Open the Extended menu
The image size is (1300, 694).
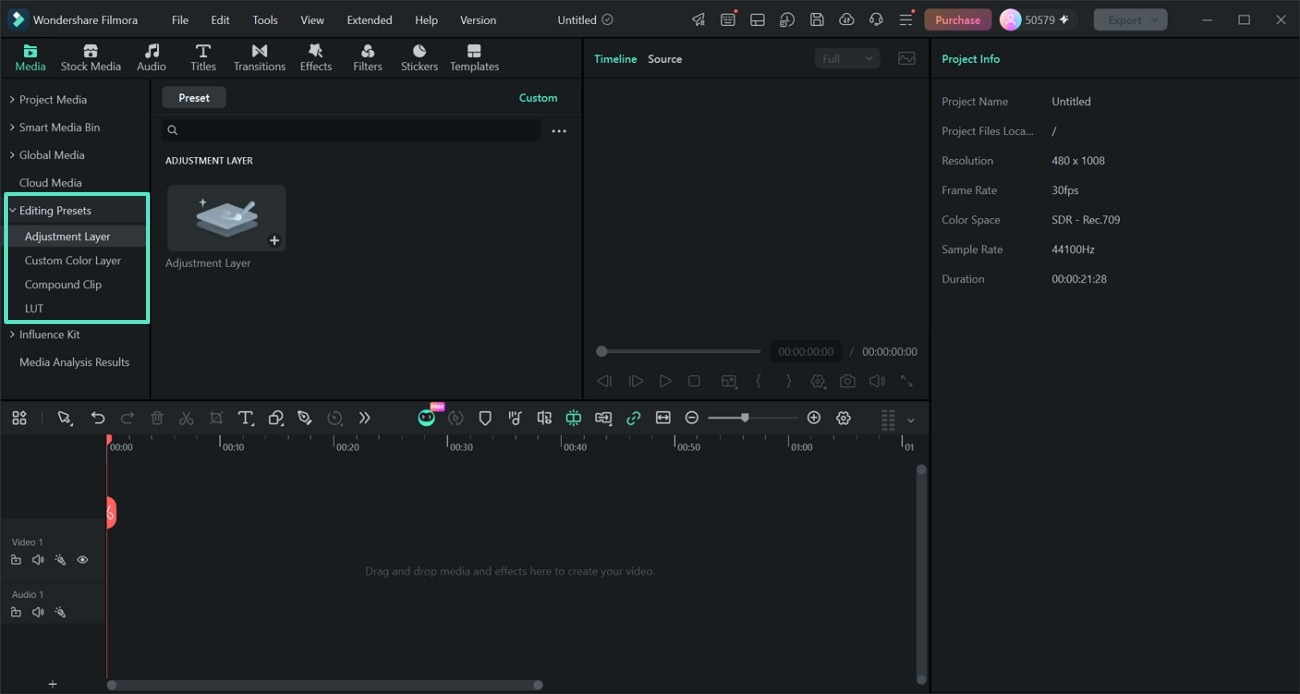coord(369,20)
